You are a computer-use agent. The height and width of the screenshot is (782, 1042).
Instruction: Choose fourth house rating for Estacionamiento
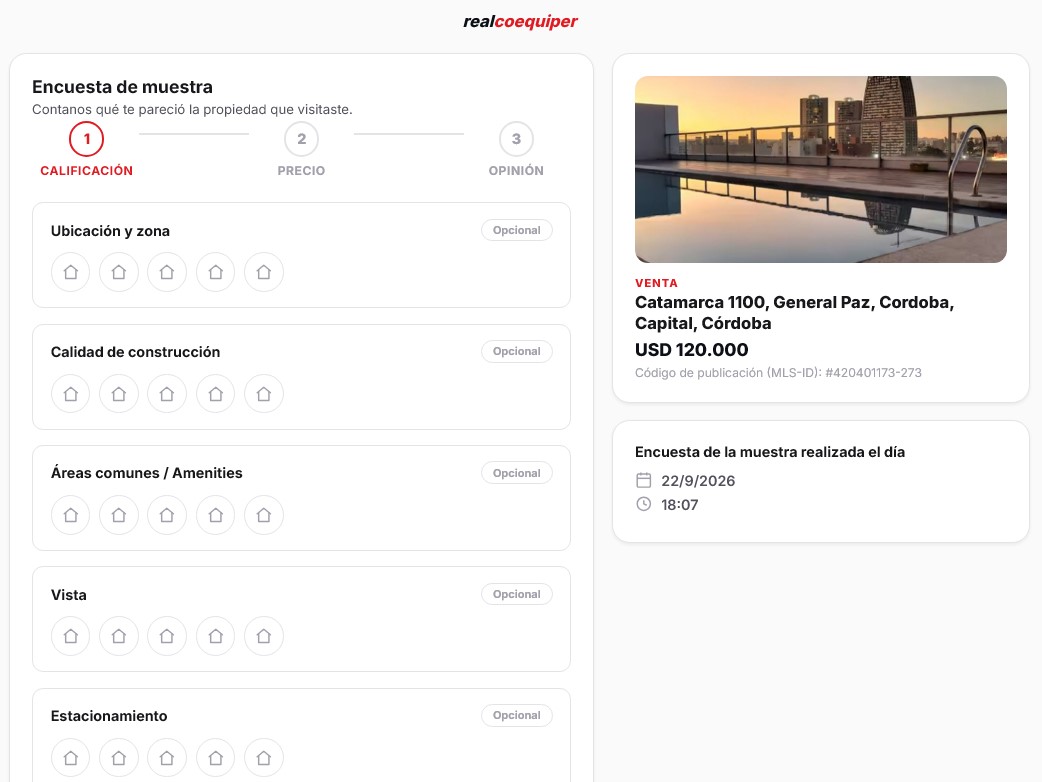coord(215,757)
